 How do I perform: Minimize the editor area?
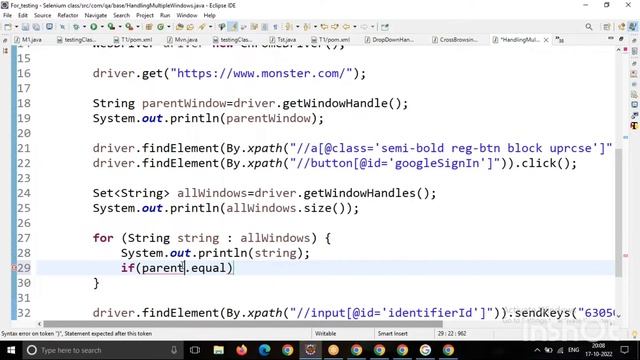tap(611, 38)
